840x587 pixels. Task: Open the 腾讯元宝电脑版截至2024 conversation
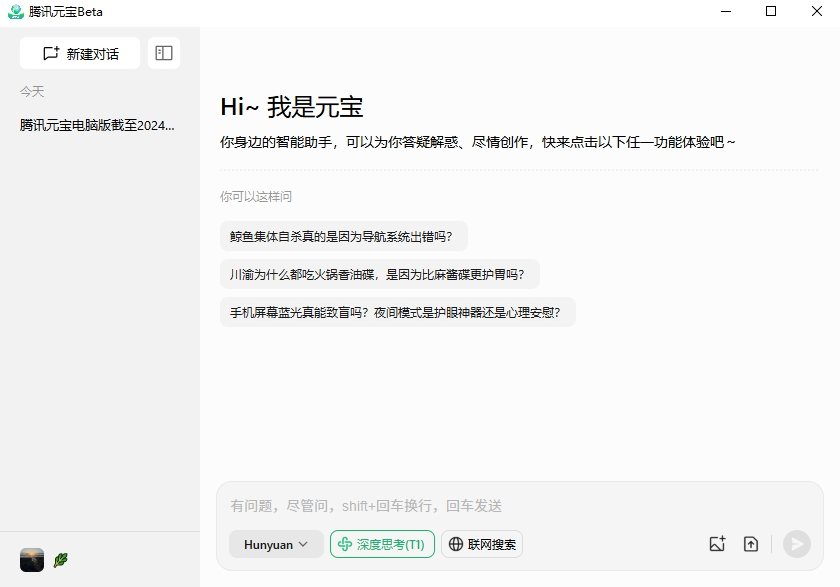coord(98,125)
